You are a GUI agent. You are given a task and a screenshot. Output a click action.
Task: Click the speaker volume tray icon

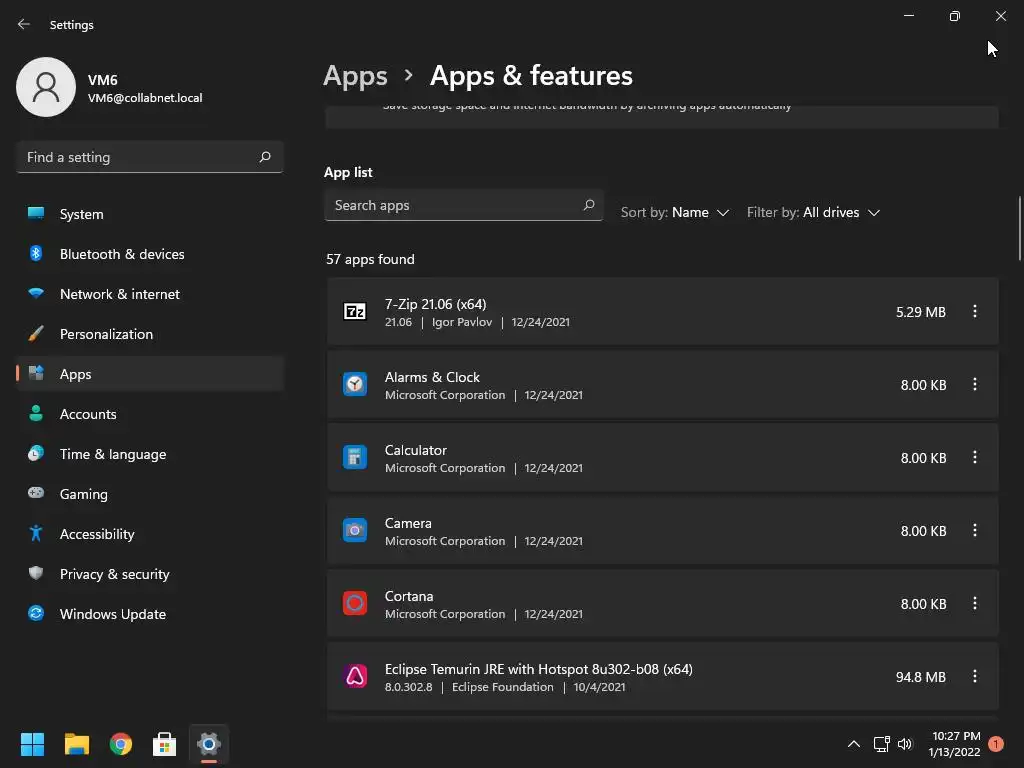tap(905, 744)
